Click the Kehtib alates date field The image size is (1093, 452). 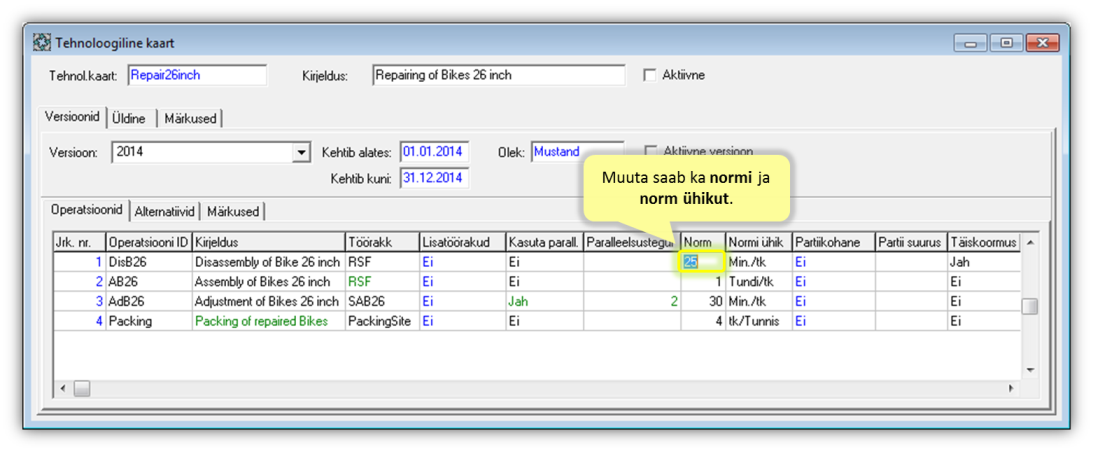point(434,151)
